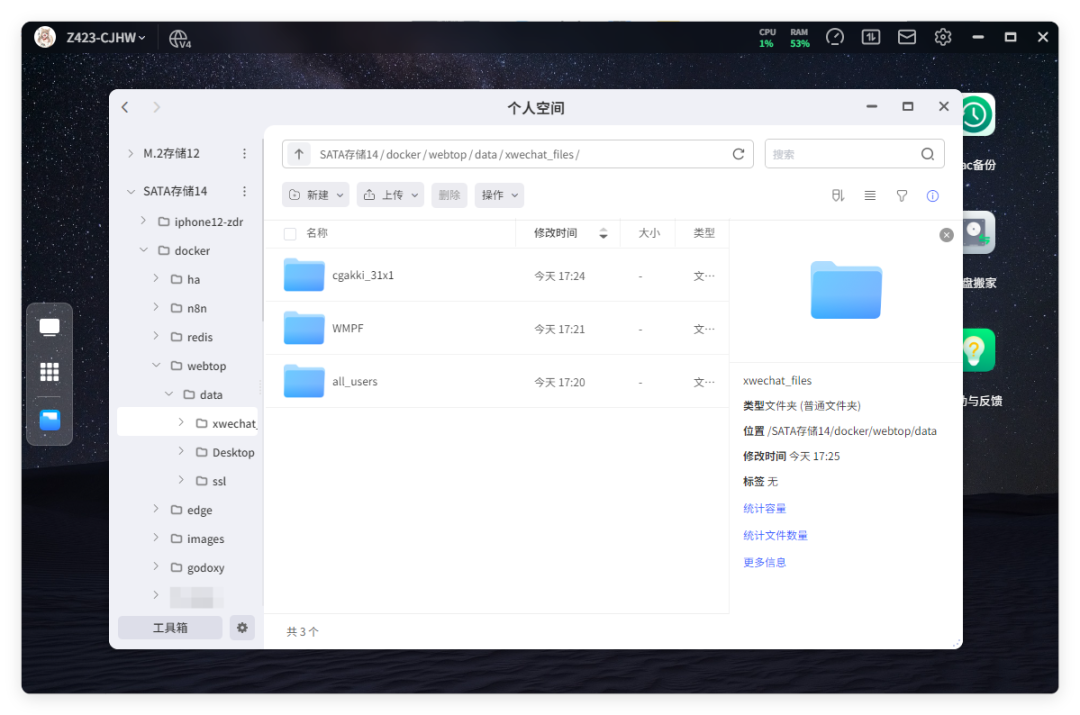1080x715 pixels.
Task: Open the 操作 dropdown menu
Action: (x=499, y=195)
